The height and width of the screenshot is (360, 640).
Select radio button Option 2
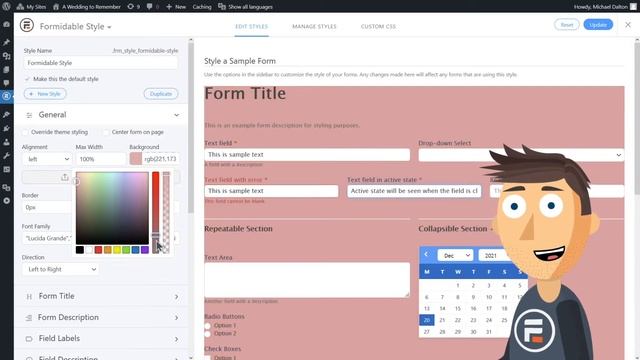tap(207, 333)
